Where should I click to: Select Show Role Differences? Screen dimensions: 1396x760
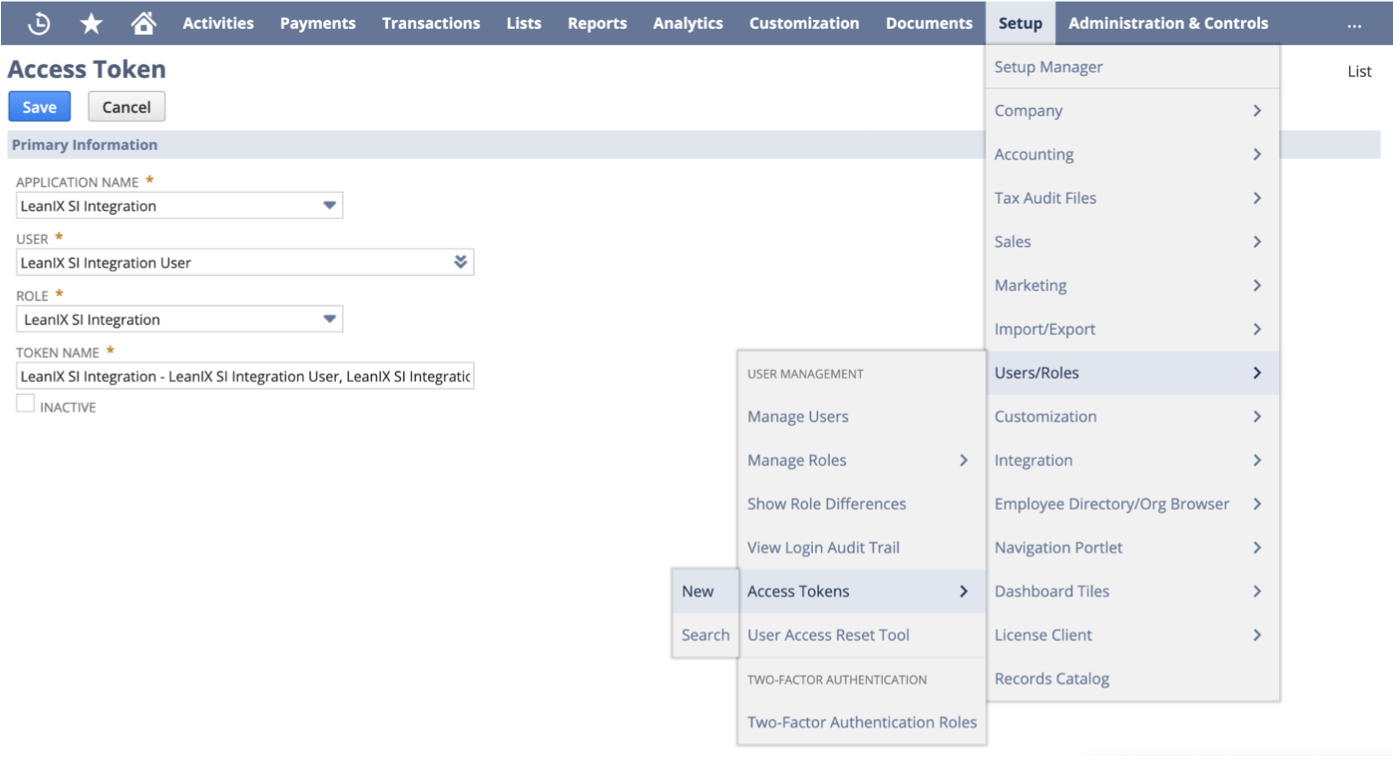tap(862, 504)
